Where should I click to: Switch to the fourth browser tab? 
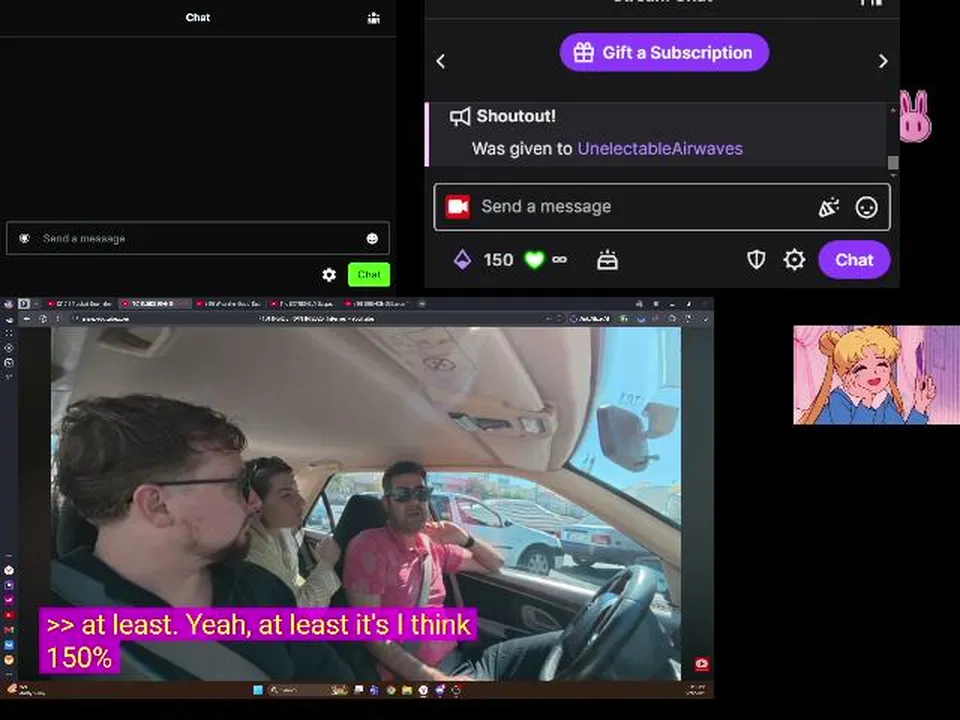coord(302,304)
